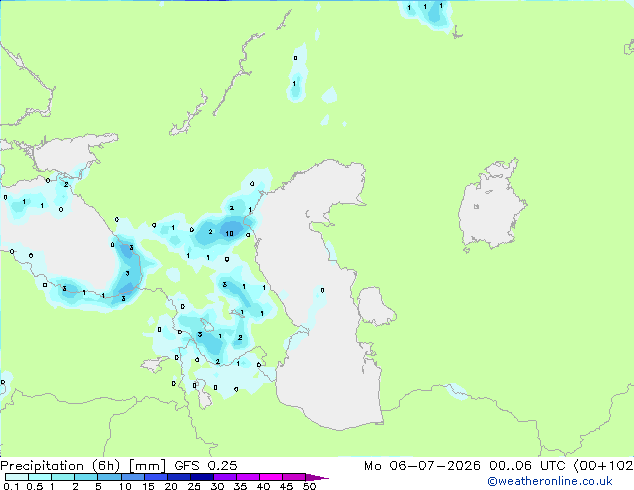Click the "00..06 UTC" time range text
This screenshot has width=634, height=490.
click(527, 466)
